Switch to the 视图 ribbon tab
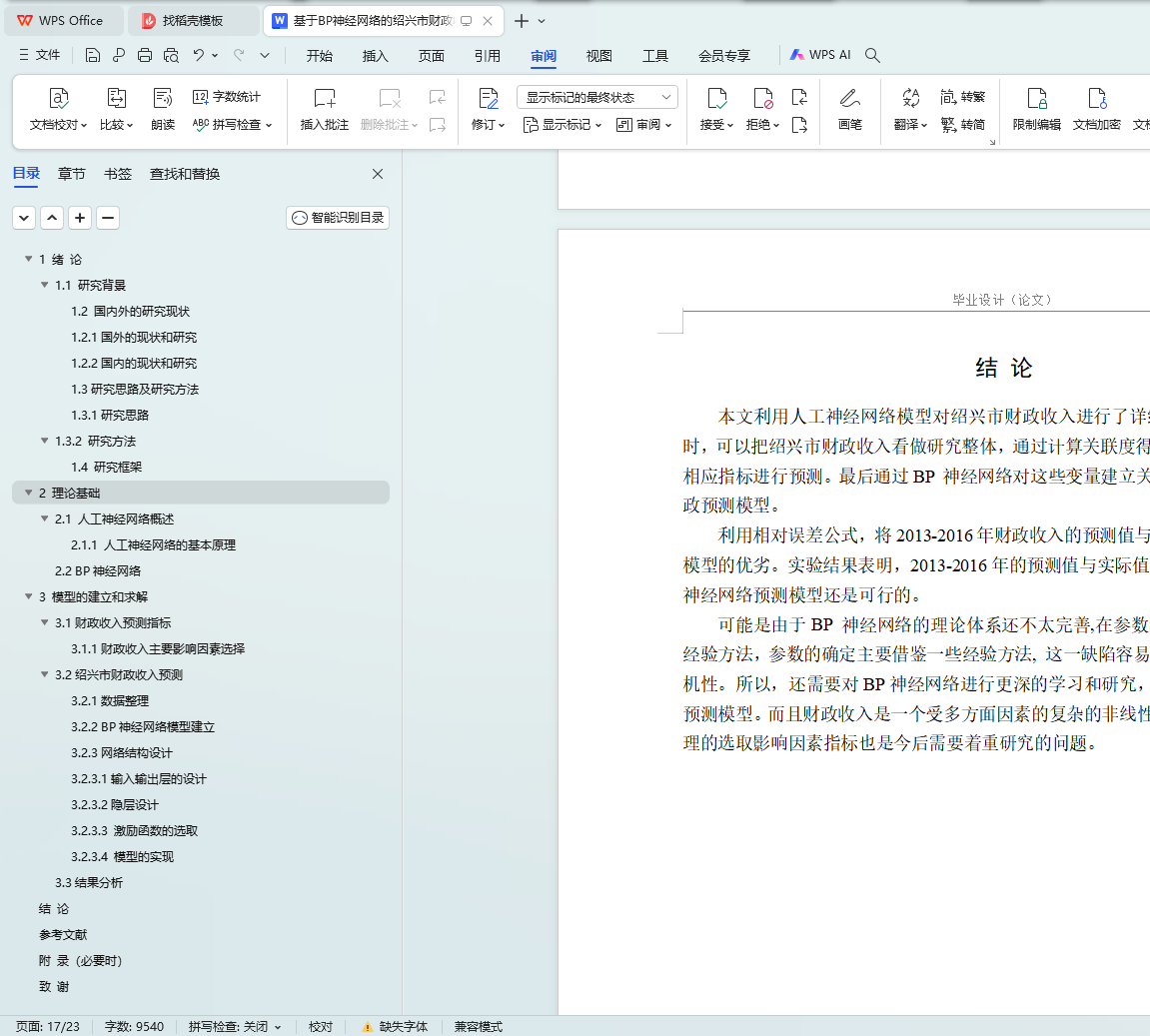This screenshot has height=1036, width=1150. tap(598, 56)
